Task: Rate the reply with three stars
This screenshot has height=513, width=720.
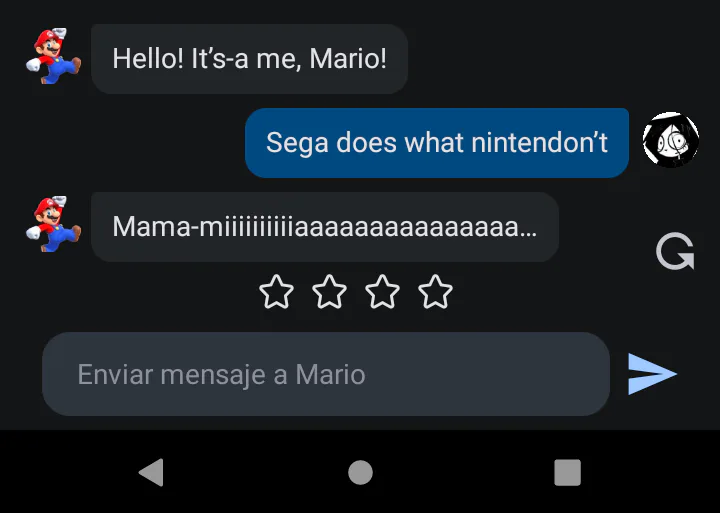Action: click(382, 292)
